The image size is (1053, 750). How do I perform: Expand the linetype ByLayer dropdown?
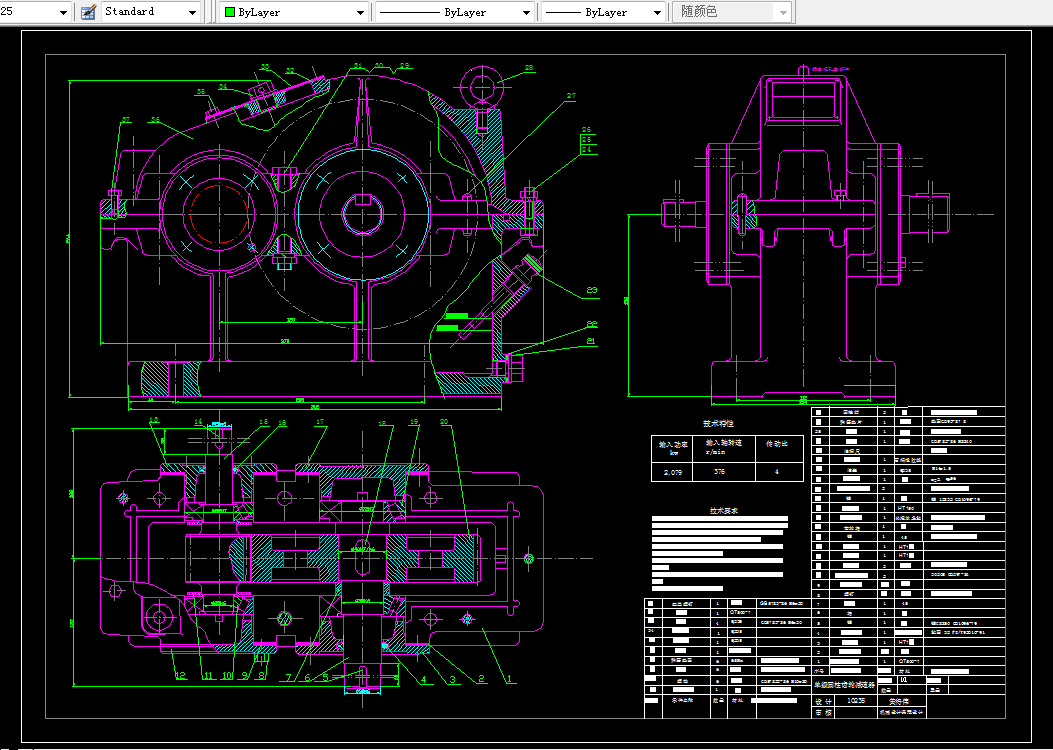[x=526, y=13]
